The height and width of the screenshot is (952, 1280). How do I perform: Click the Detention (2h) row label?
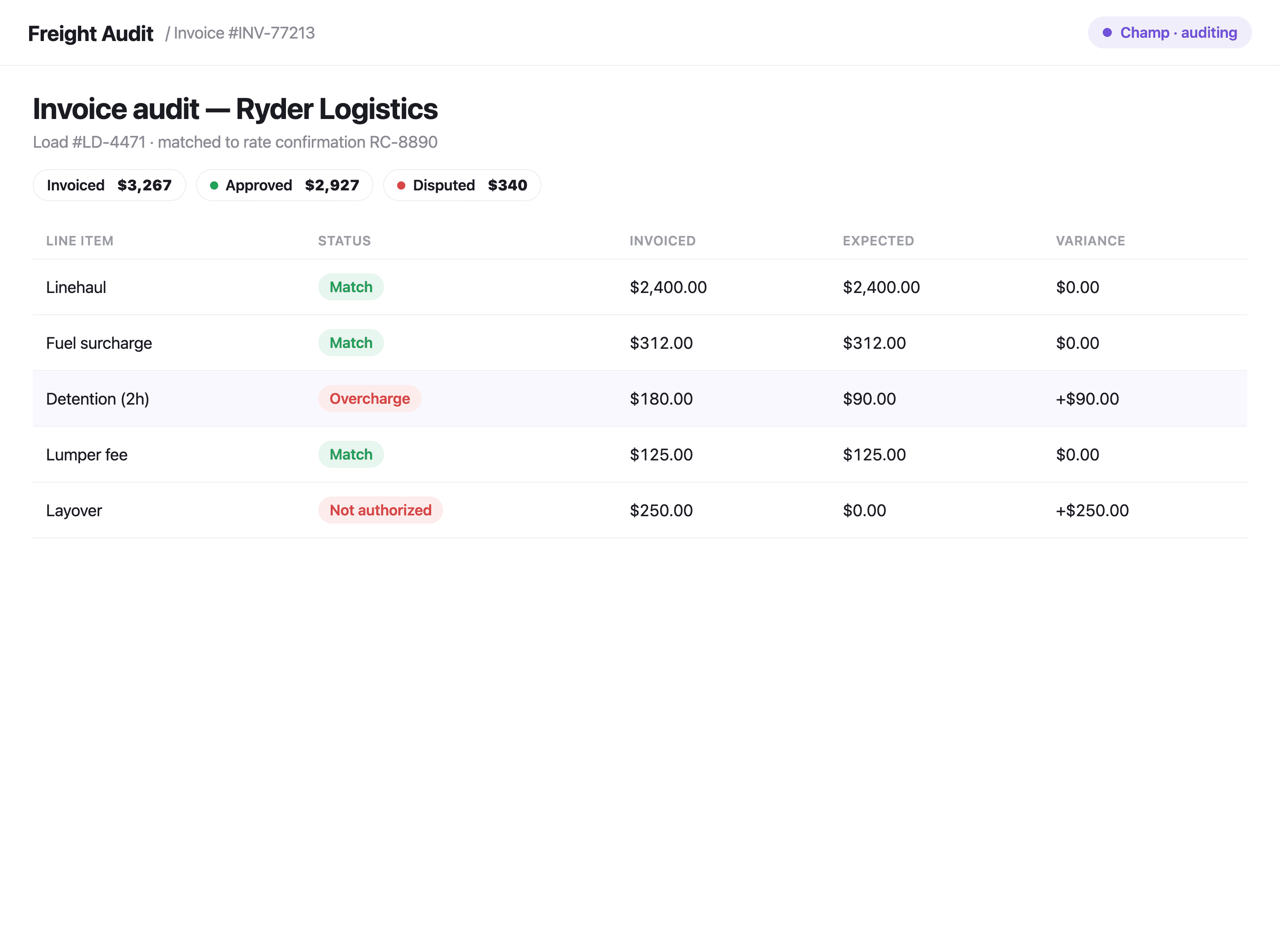[97, 399]
